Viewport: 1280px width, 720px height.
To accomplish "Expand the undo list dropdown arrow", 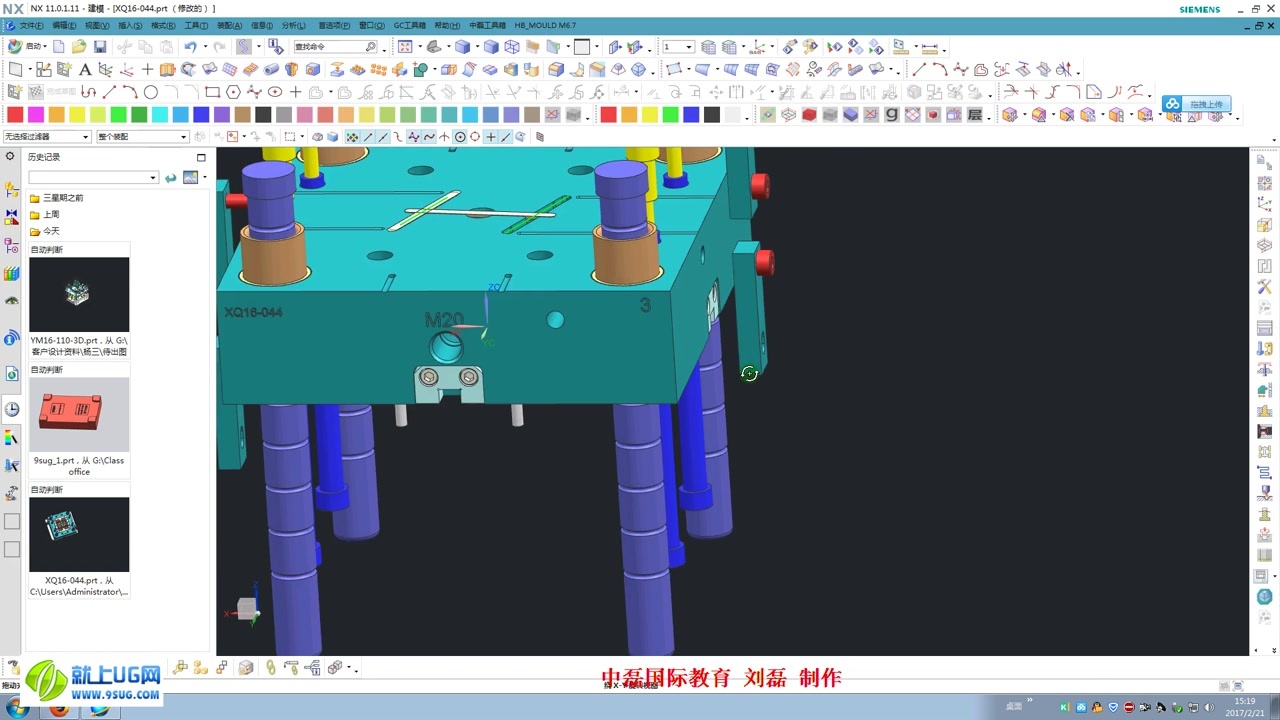I will point(205,47).
